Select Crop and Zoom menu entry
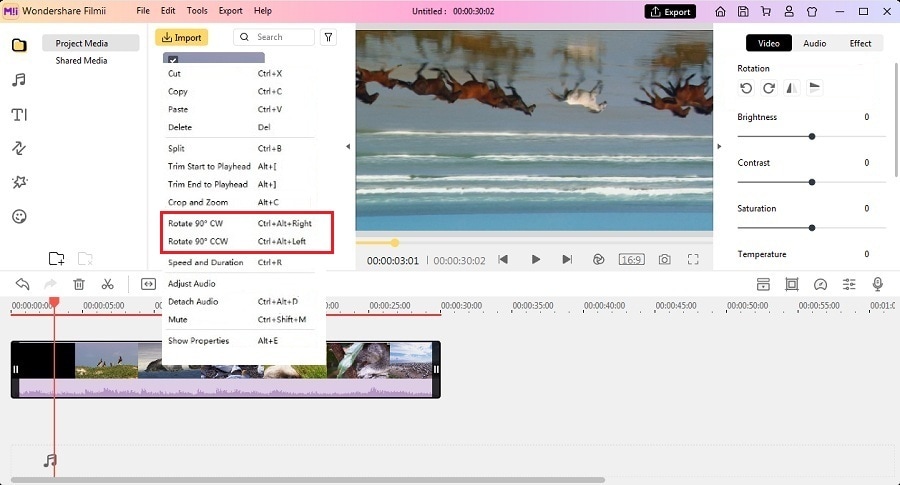This screenshot has height=485, width=900. click(x=239, y=202)
